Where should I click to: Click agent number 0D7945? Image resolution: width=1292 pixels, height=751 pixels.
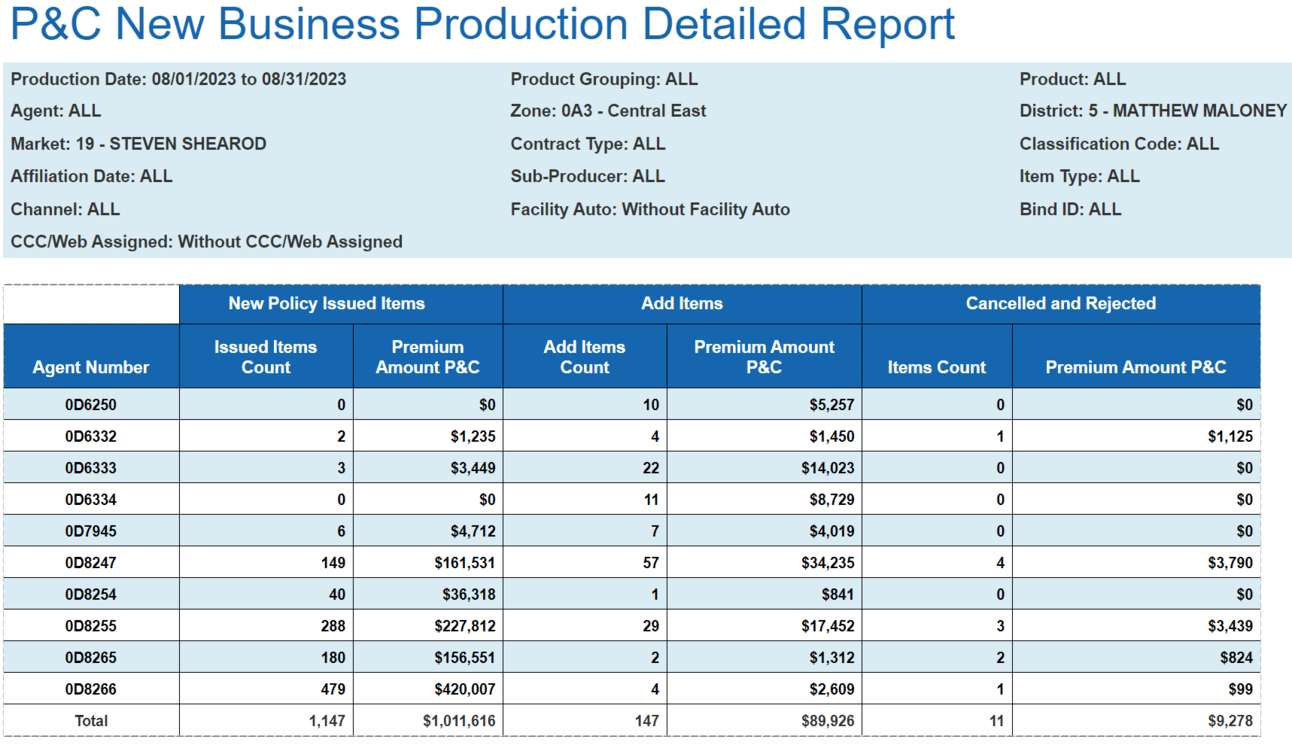[91, 531]
